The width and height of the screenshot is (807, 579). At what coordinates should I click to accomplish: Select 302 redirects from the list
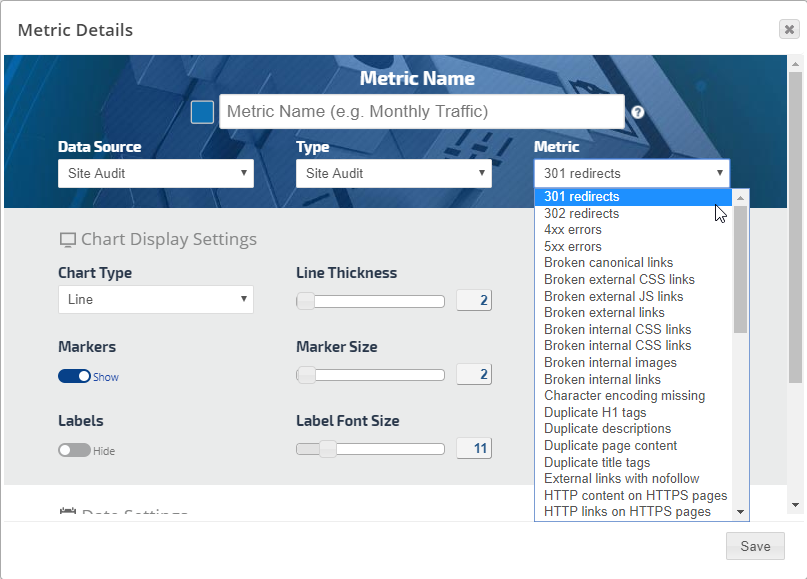click(581, 213)
